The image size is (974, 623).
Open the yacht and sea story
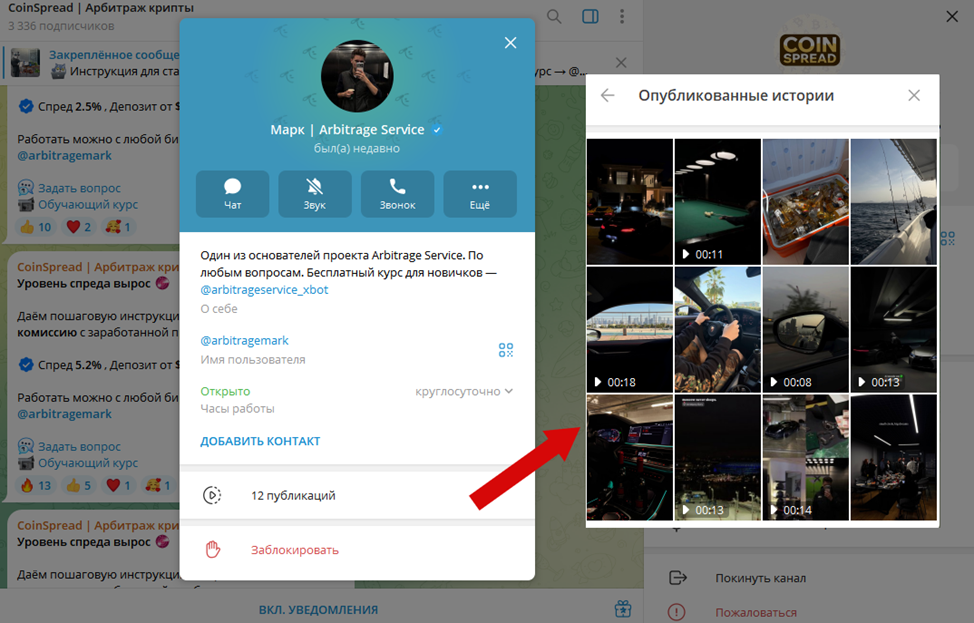pos(893,202)
